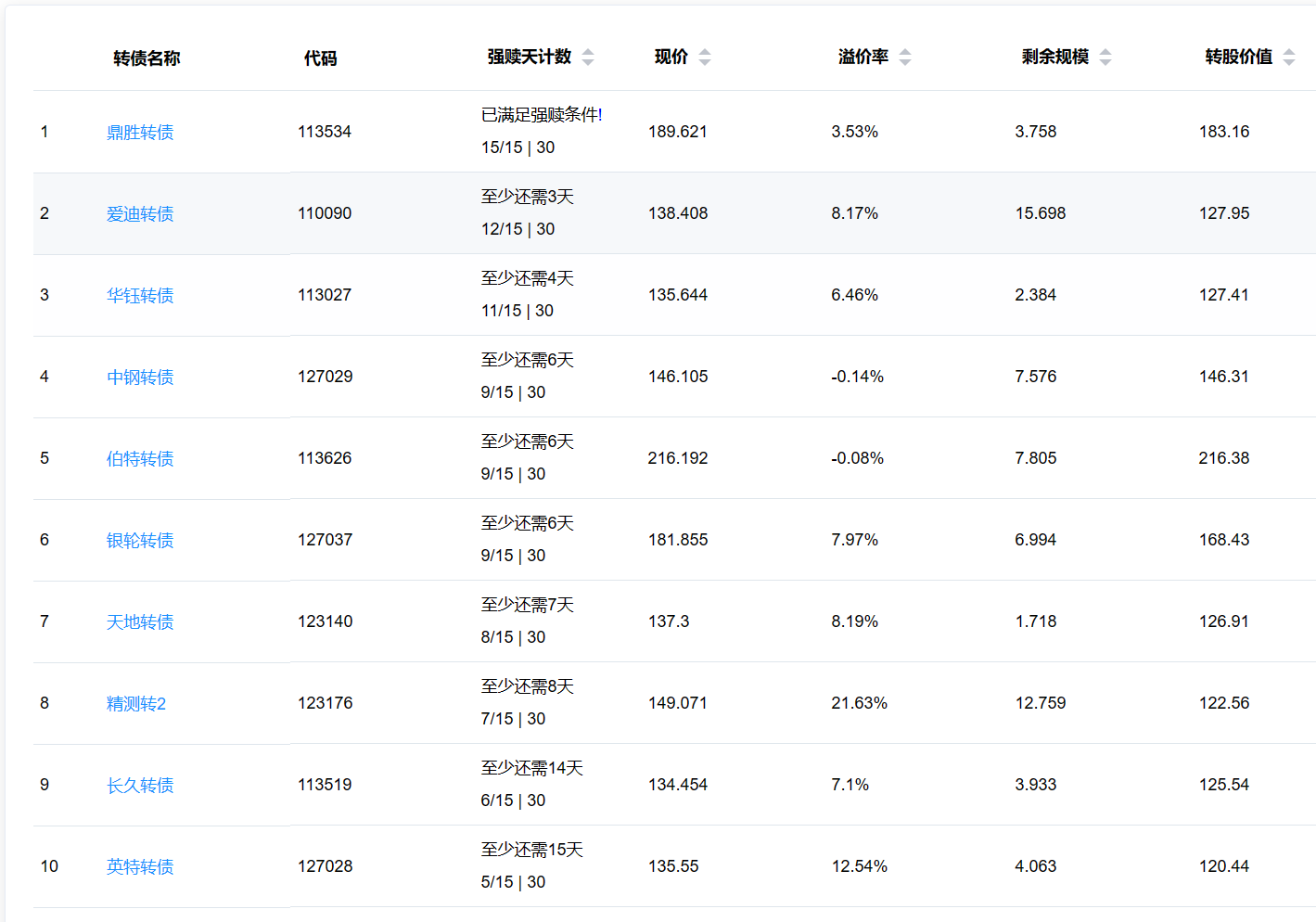Open the 英特转债 bond link
This screenshot has width=1316, height=922.
(140, 867)
